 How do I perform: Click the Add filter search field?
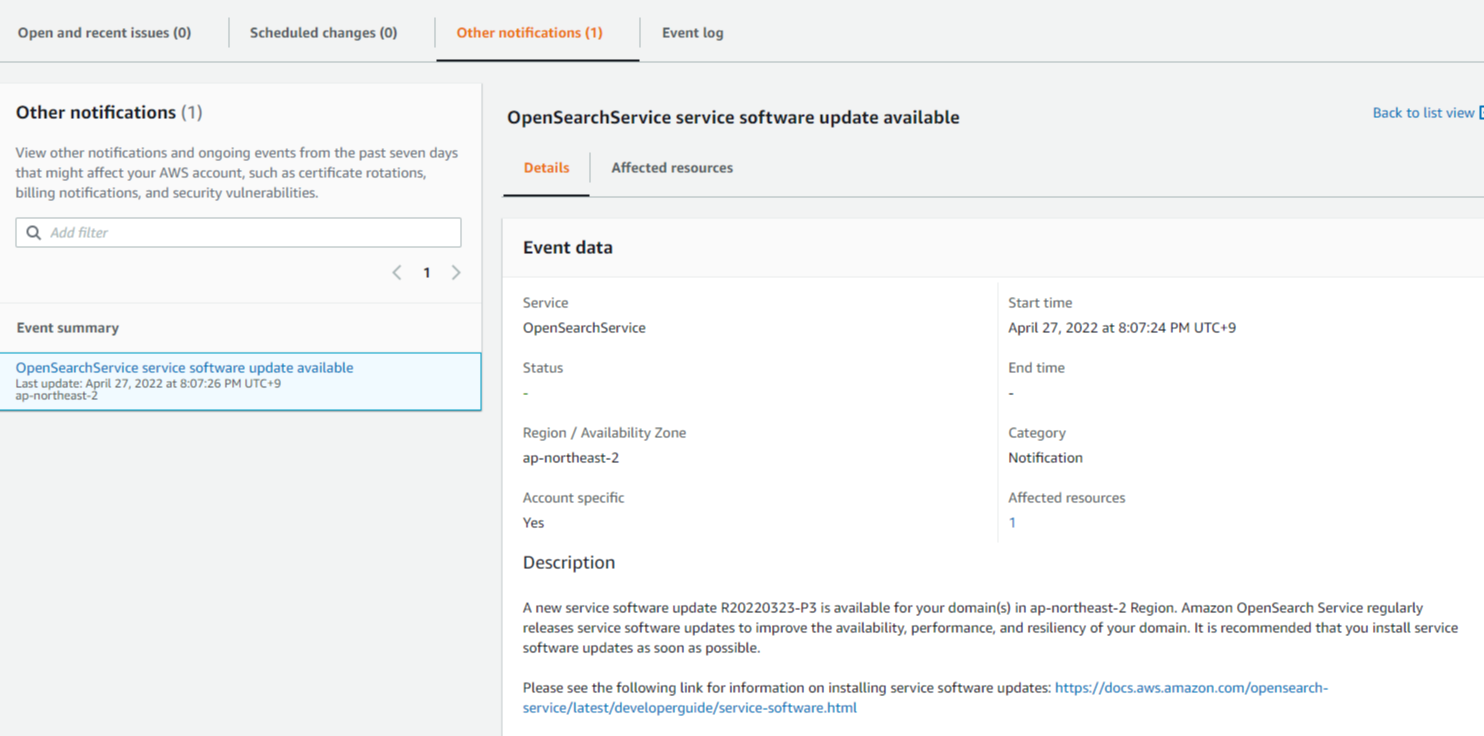[x=238, y=232]
